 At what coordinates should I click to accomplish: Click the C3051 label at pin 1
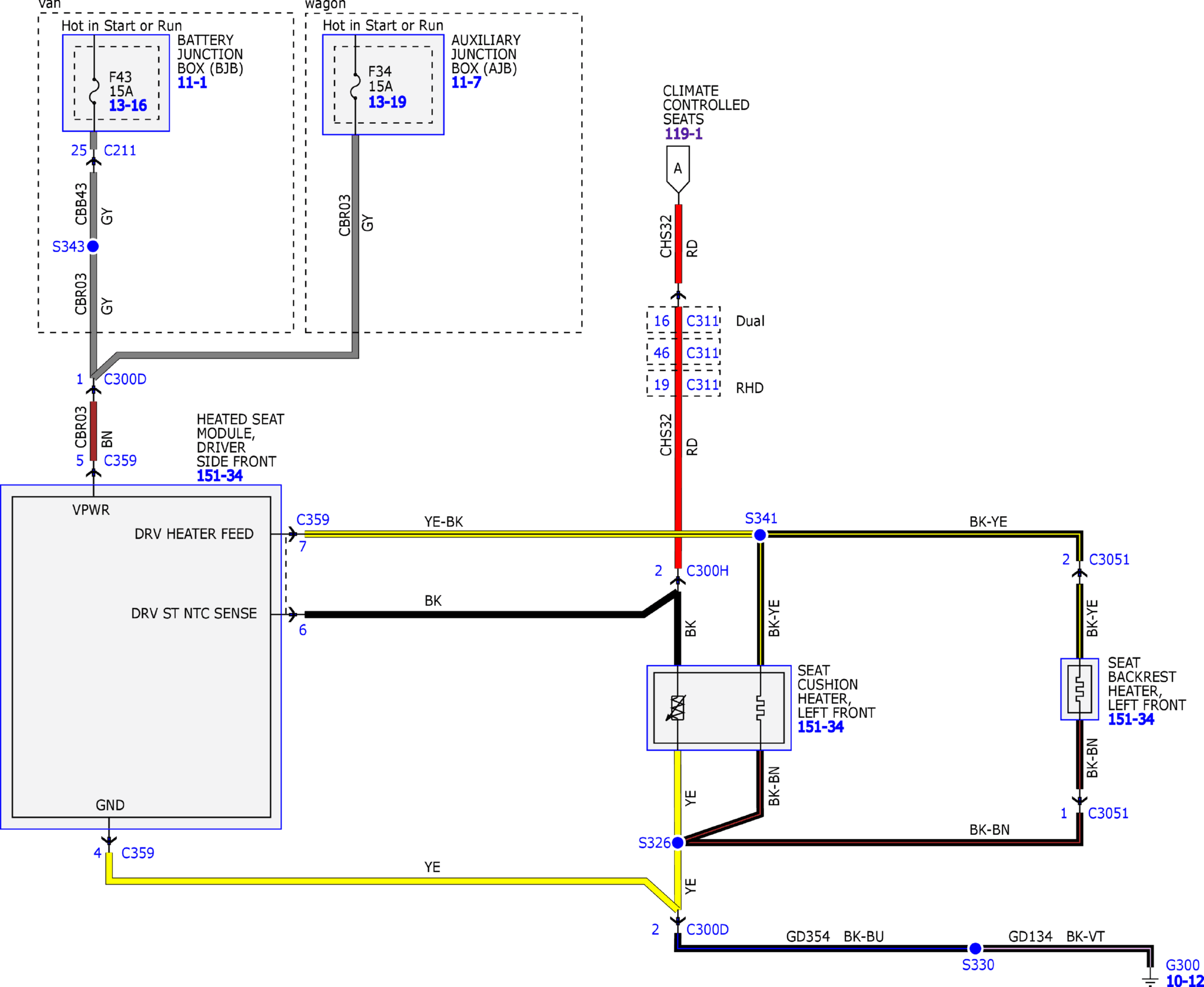(1108, 813)
